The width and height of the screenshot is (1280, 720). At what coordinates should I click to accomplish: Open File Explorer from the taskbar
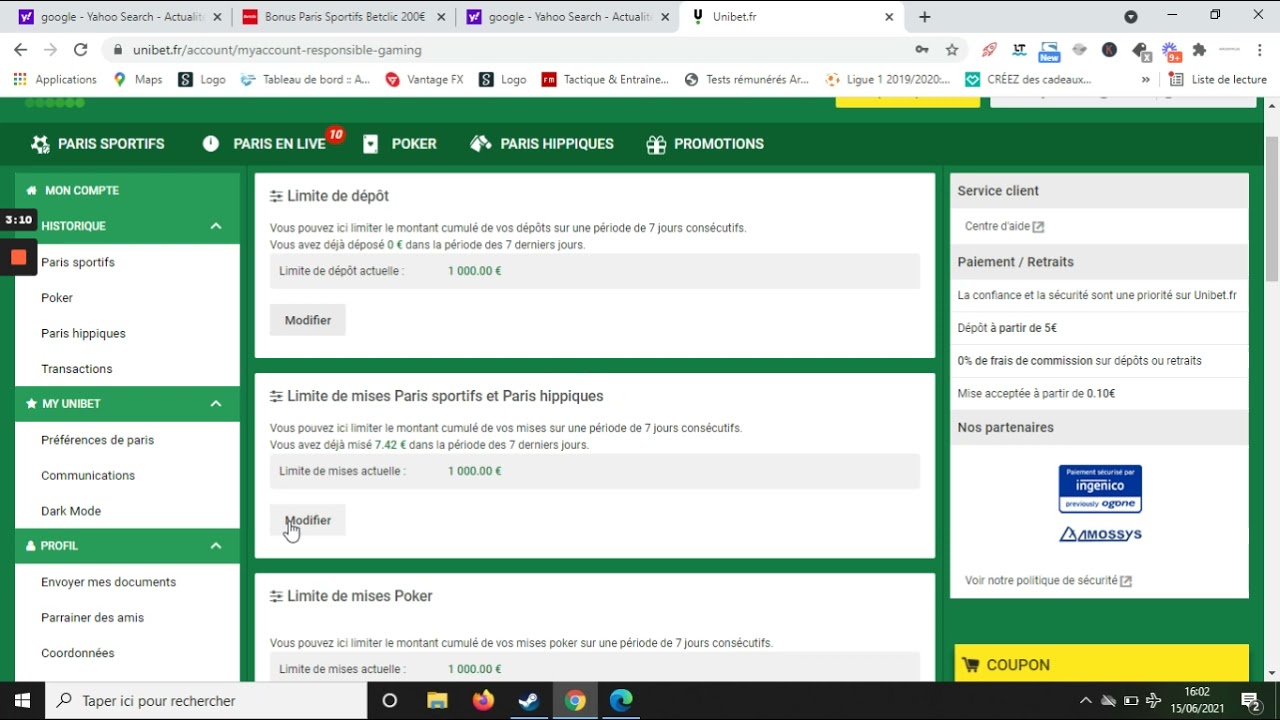click(437, 701)
